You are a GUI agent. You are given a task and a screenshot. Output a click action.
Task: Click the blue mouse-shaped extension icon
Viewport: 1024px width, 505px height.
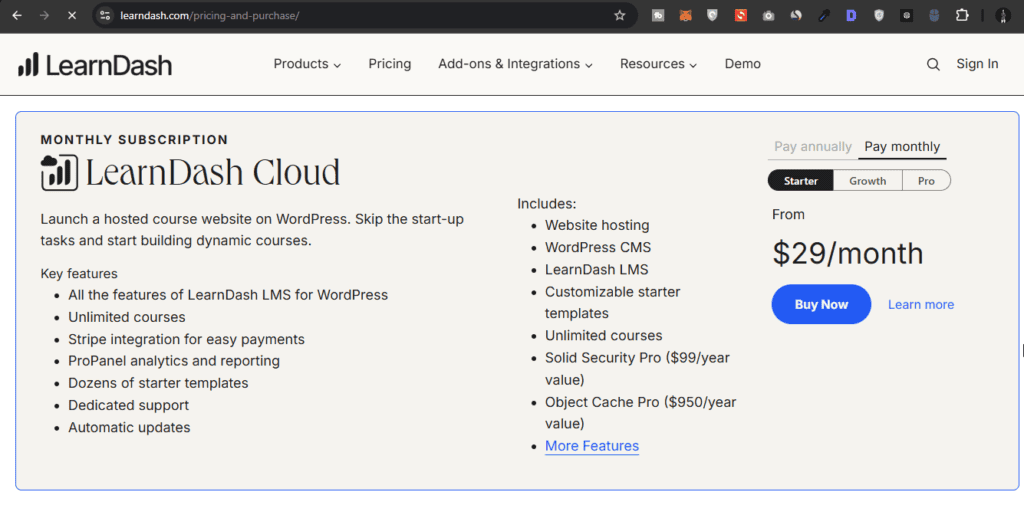(934, 15)
